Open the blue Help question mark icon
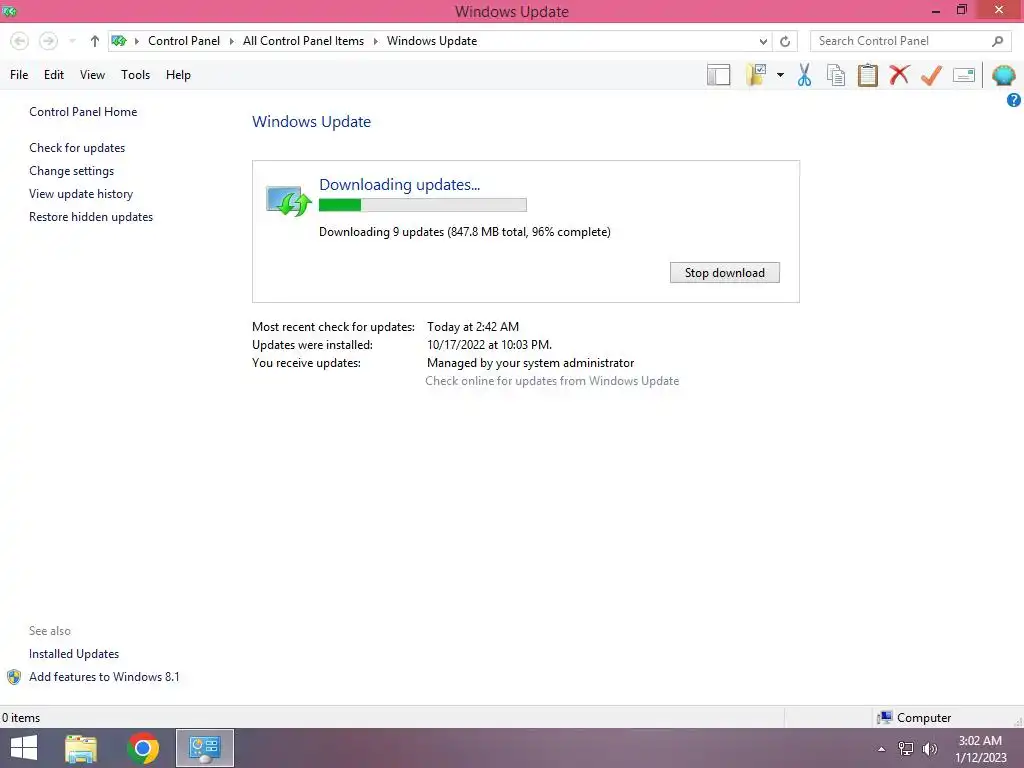This screenshot has width=1024, height=768. (x=1014, y=100)
